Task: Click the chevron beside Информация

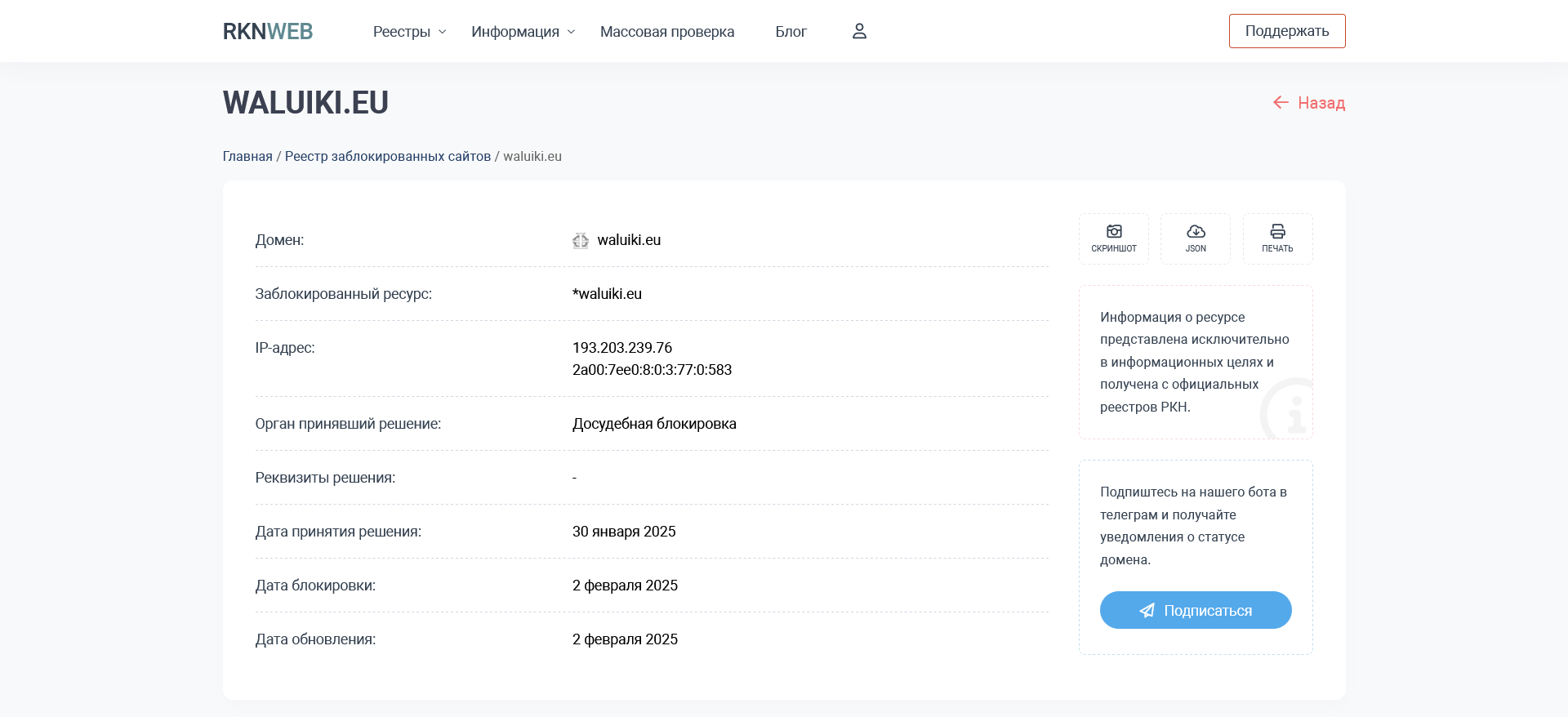Action: 572,32
